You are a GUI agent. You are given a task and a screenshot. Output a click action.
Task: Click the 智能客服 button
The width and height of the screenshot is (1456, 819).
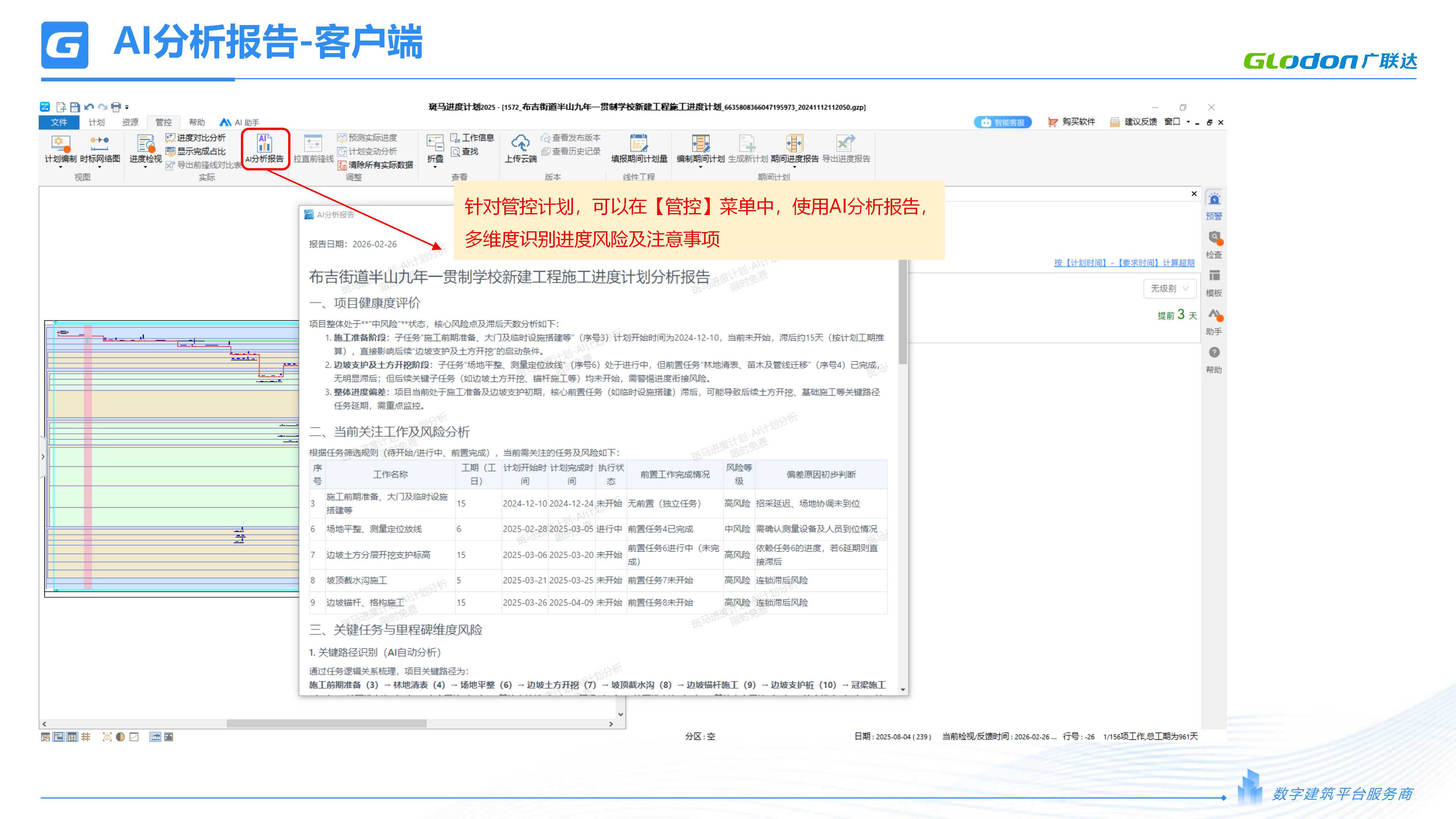click(x=1003, y=122)
